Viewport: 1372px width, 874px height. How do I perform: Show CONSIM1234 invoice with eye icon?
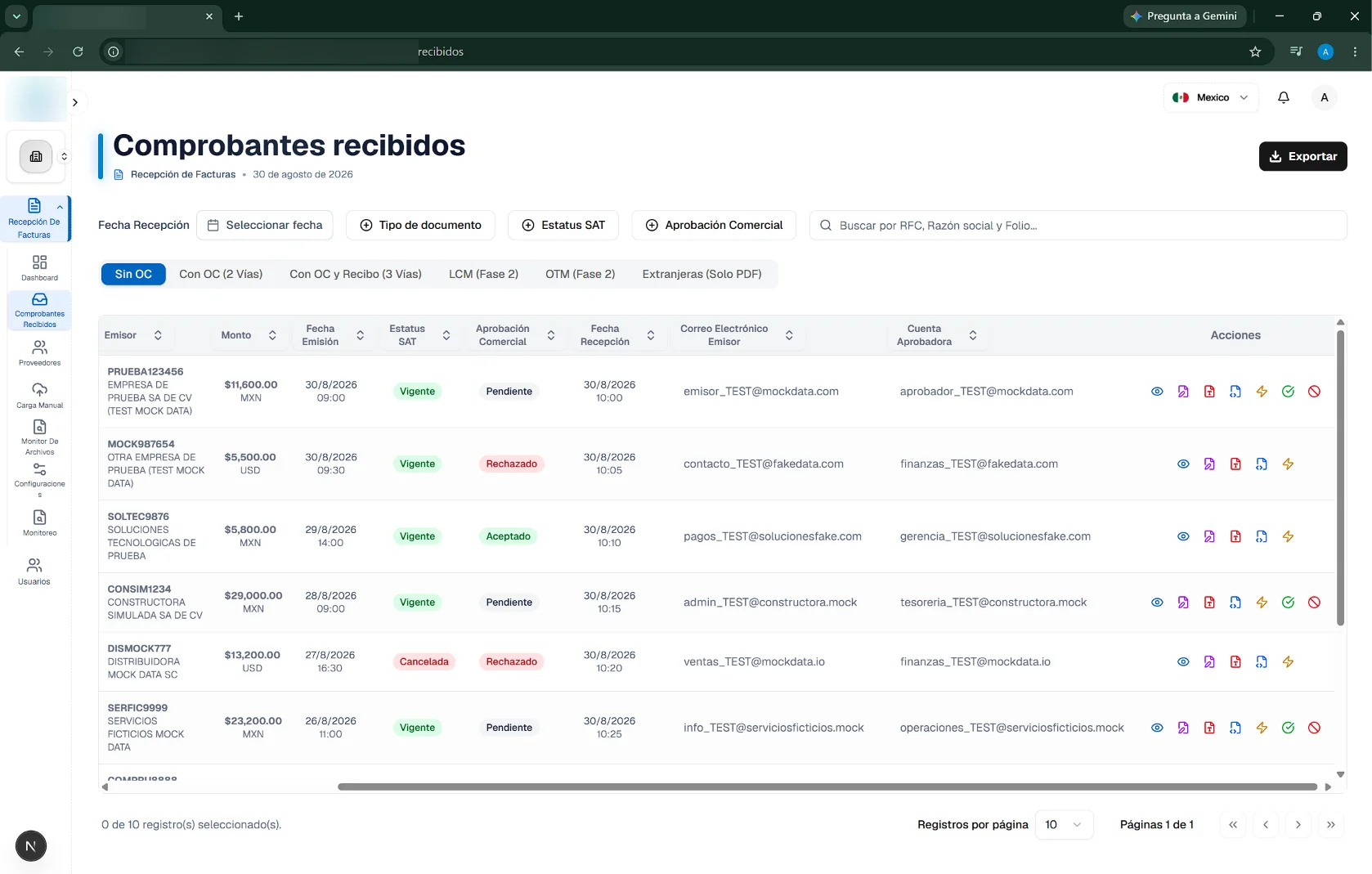tap(1157, 603)
